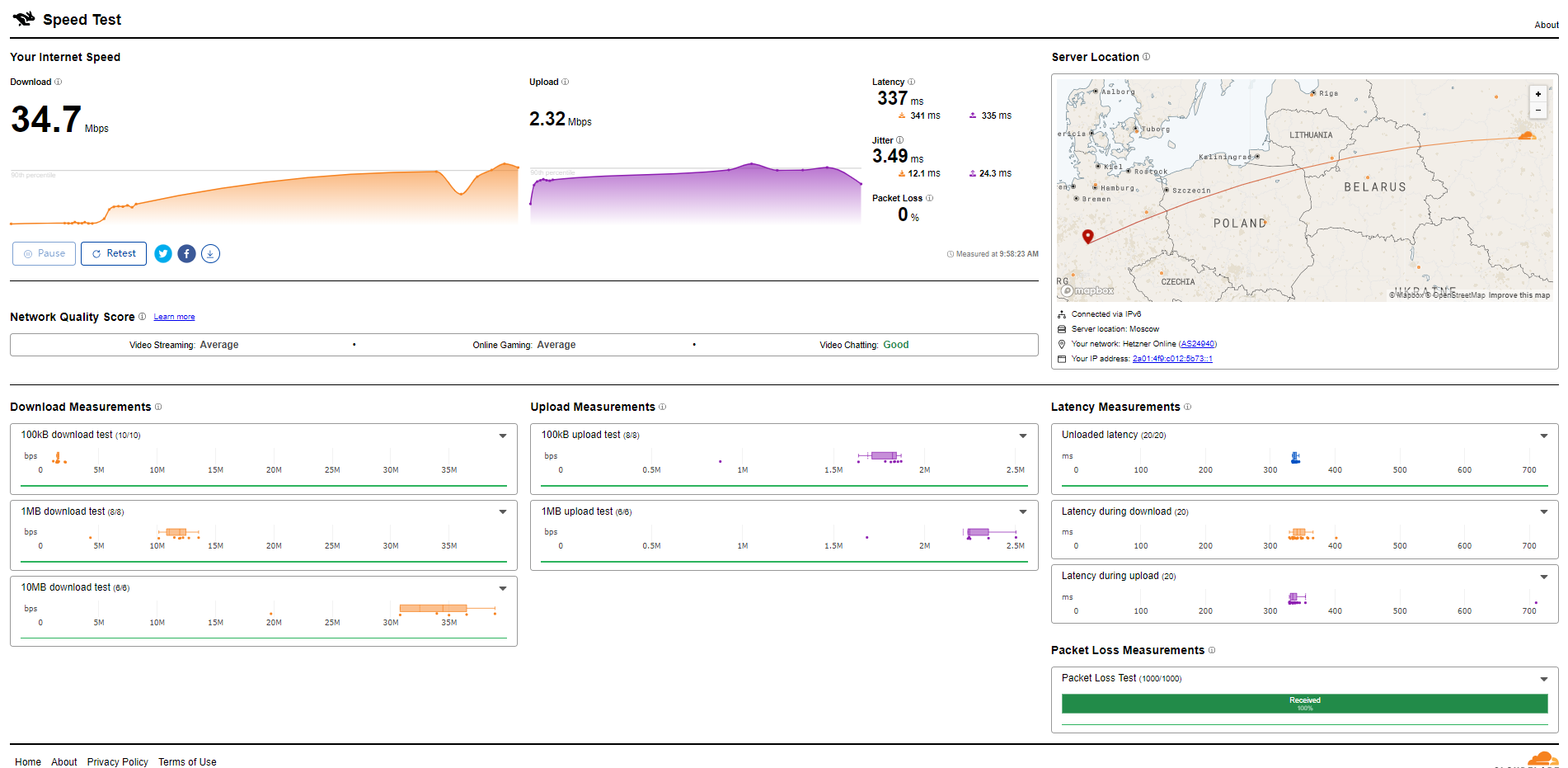Click the Retest button
The height and width of the screenshot is (768, 1568).
click(x=114, y=253)
